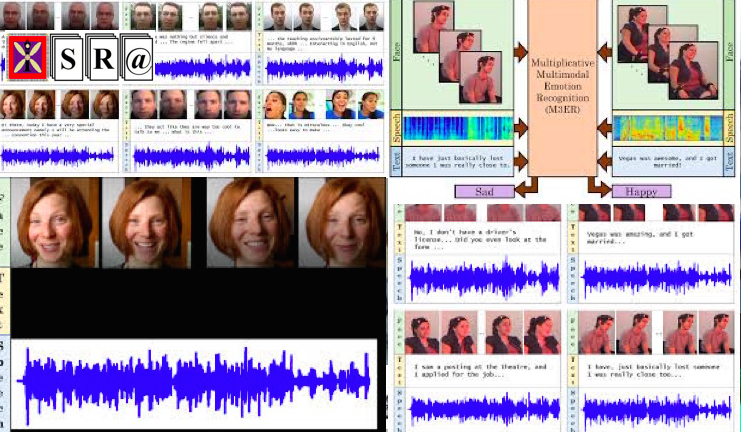This screenshot has width=741, height=432.
Task: Click the text '... too cool to talk to me ...'
Action: (187, 130)
